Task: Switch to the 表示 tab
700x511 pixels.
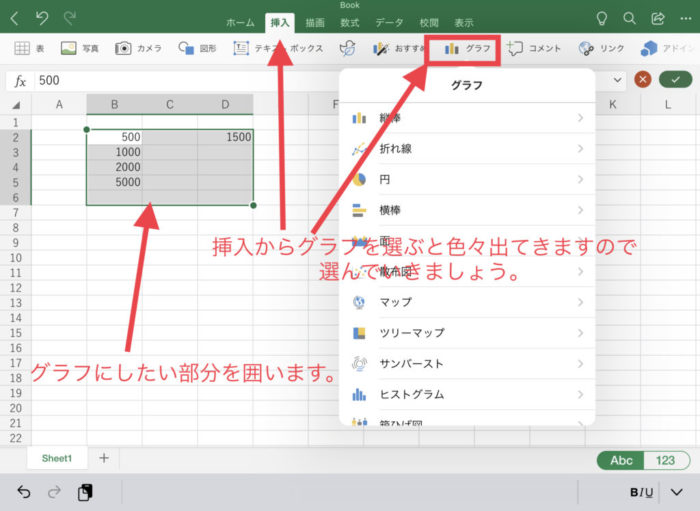Action: [464, 23]
